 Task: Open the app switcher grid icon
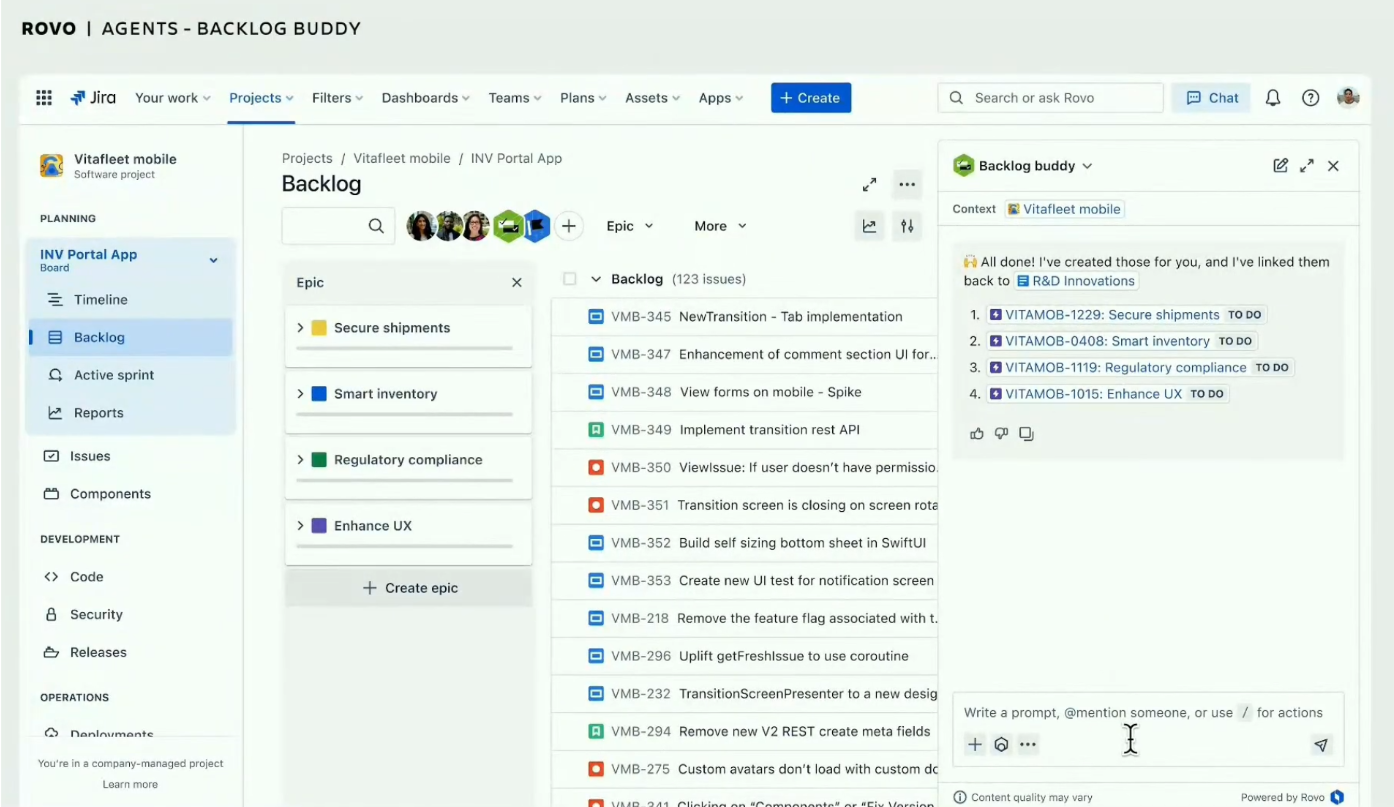tap(44, 98)
